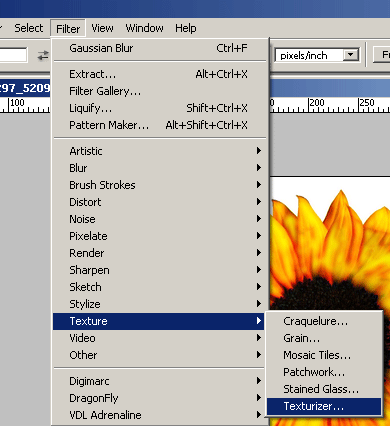Choose Mosaic Tiles... texture filter

[x=324, y=355]
